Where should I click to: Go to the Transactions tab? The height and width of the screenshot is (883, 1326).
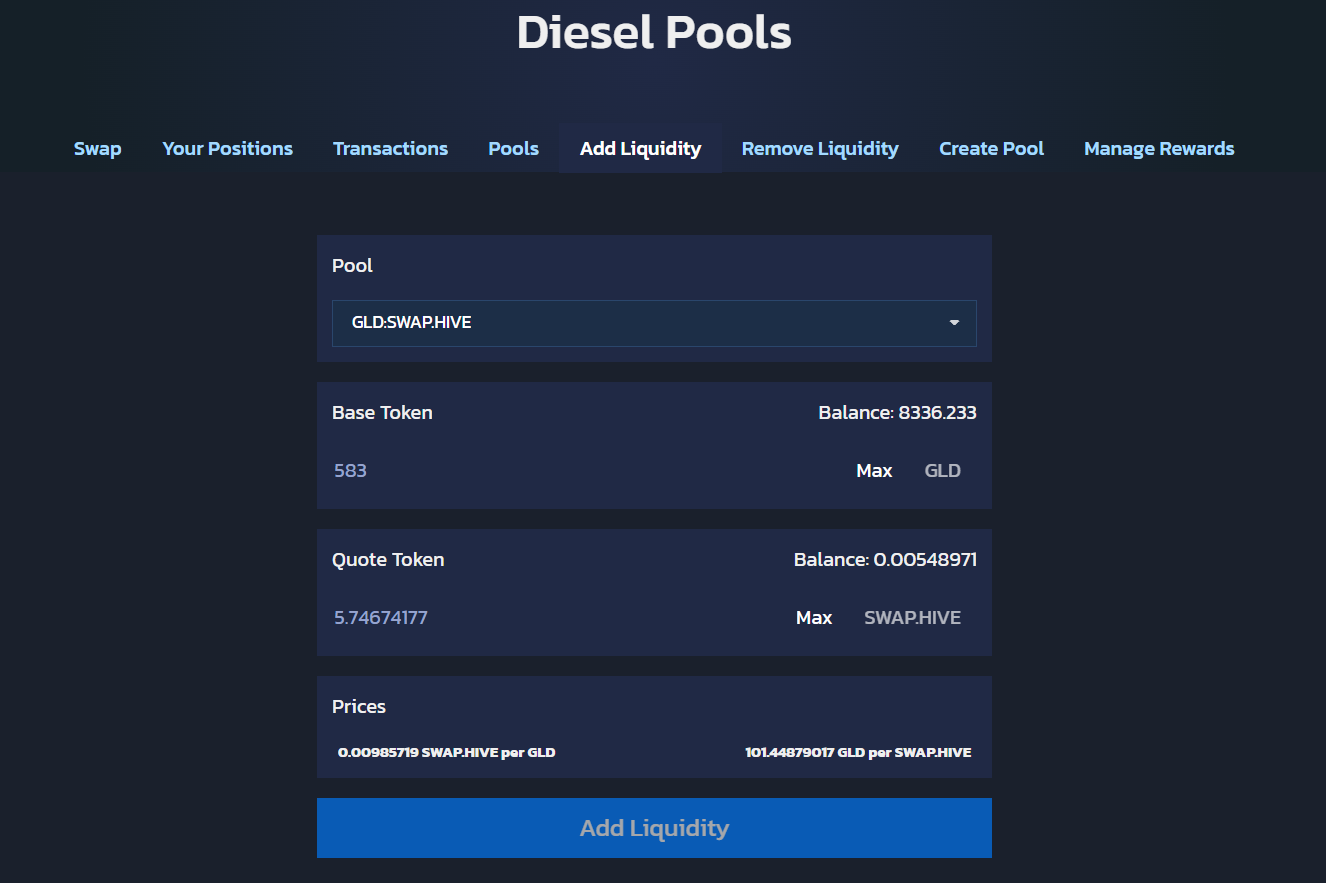tap(390, 149)
